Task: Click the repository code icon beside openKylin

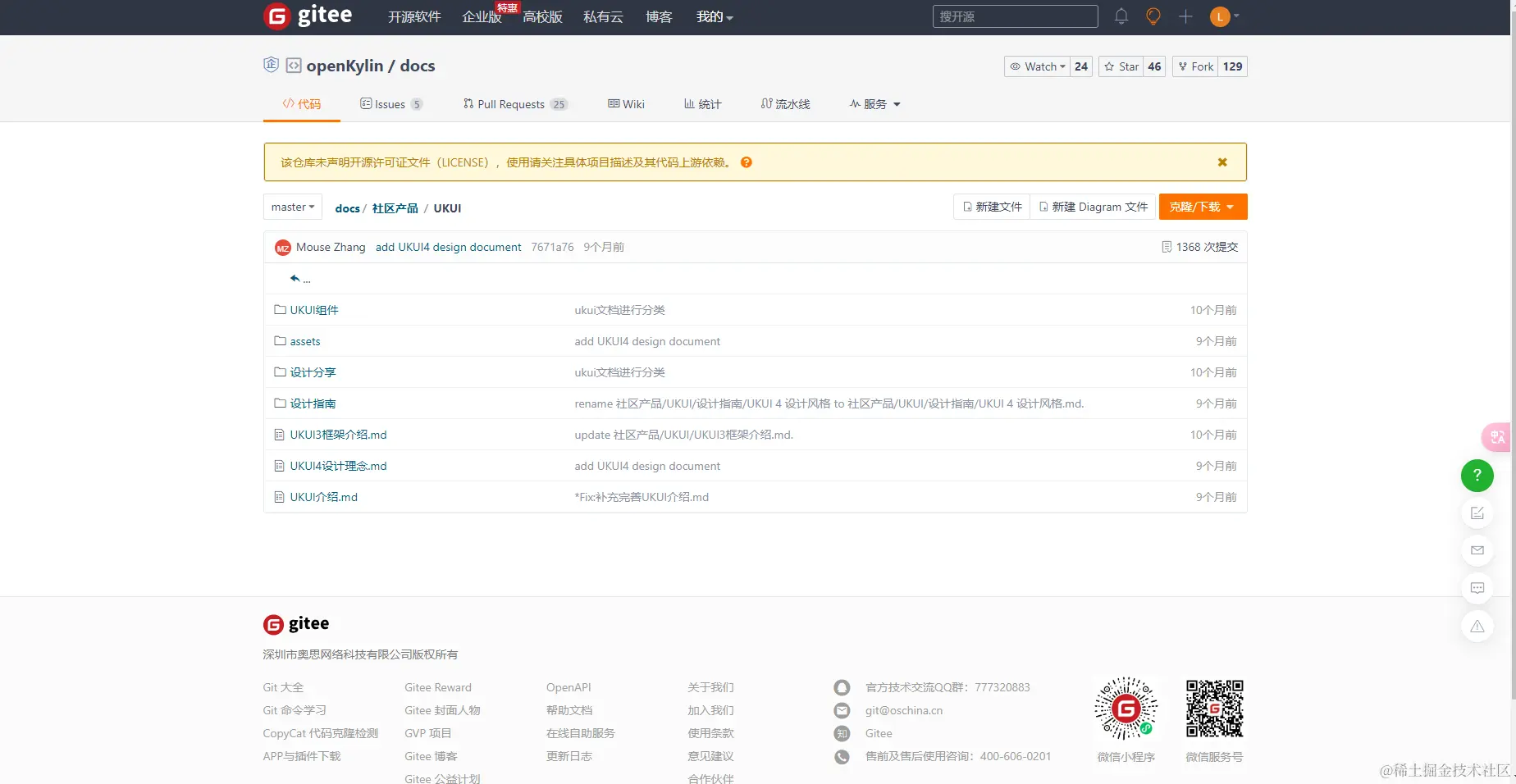Action: click(293, 66)
